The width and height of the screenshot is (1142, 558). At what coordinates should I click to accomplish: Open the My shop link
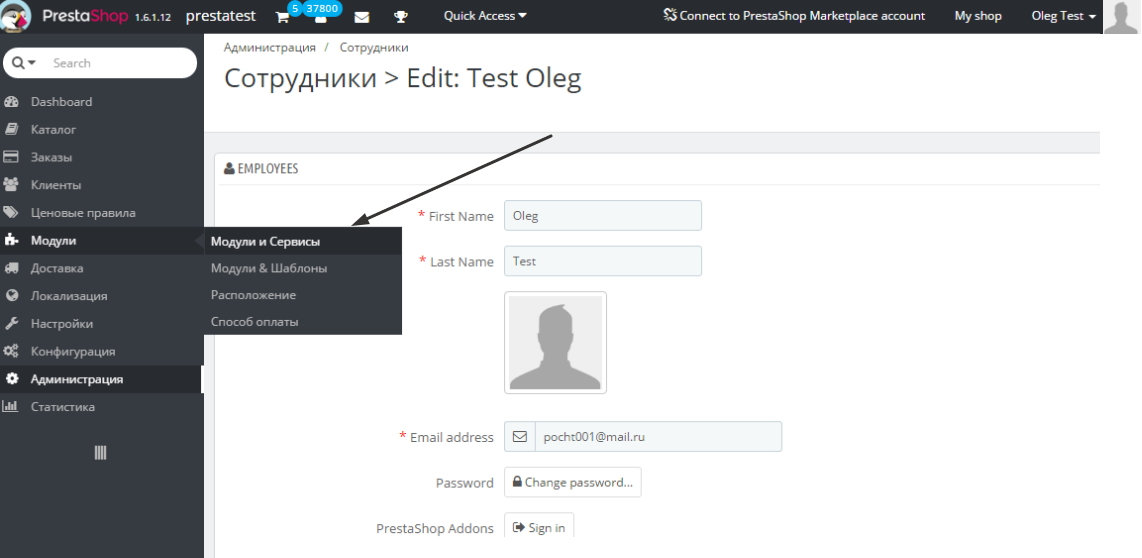(978, 16)
